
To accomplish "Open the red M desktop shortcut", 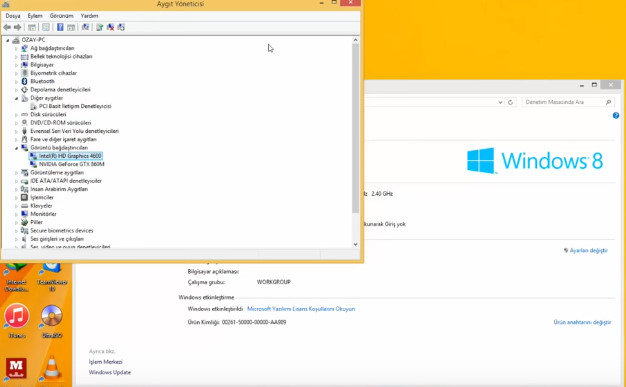I will (x=16, y=368).
